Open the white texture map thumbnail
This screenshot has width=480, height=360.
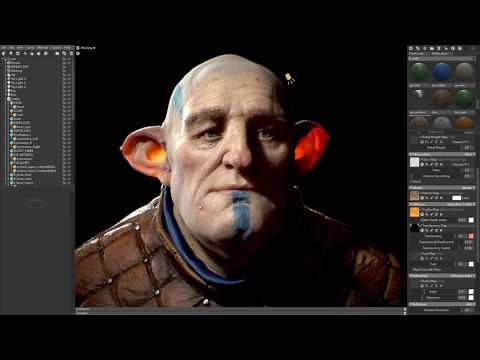tap(414, 162)
